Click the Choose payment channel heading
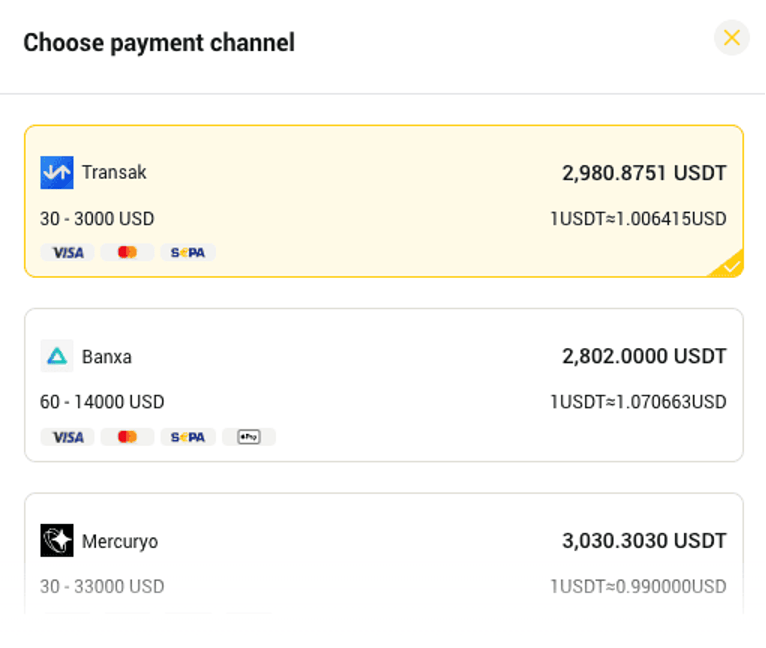Screen dimensions: 766x648 pyautogui.click(x=159, y=43)
